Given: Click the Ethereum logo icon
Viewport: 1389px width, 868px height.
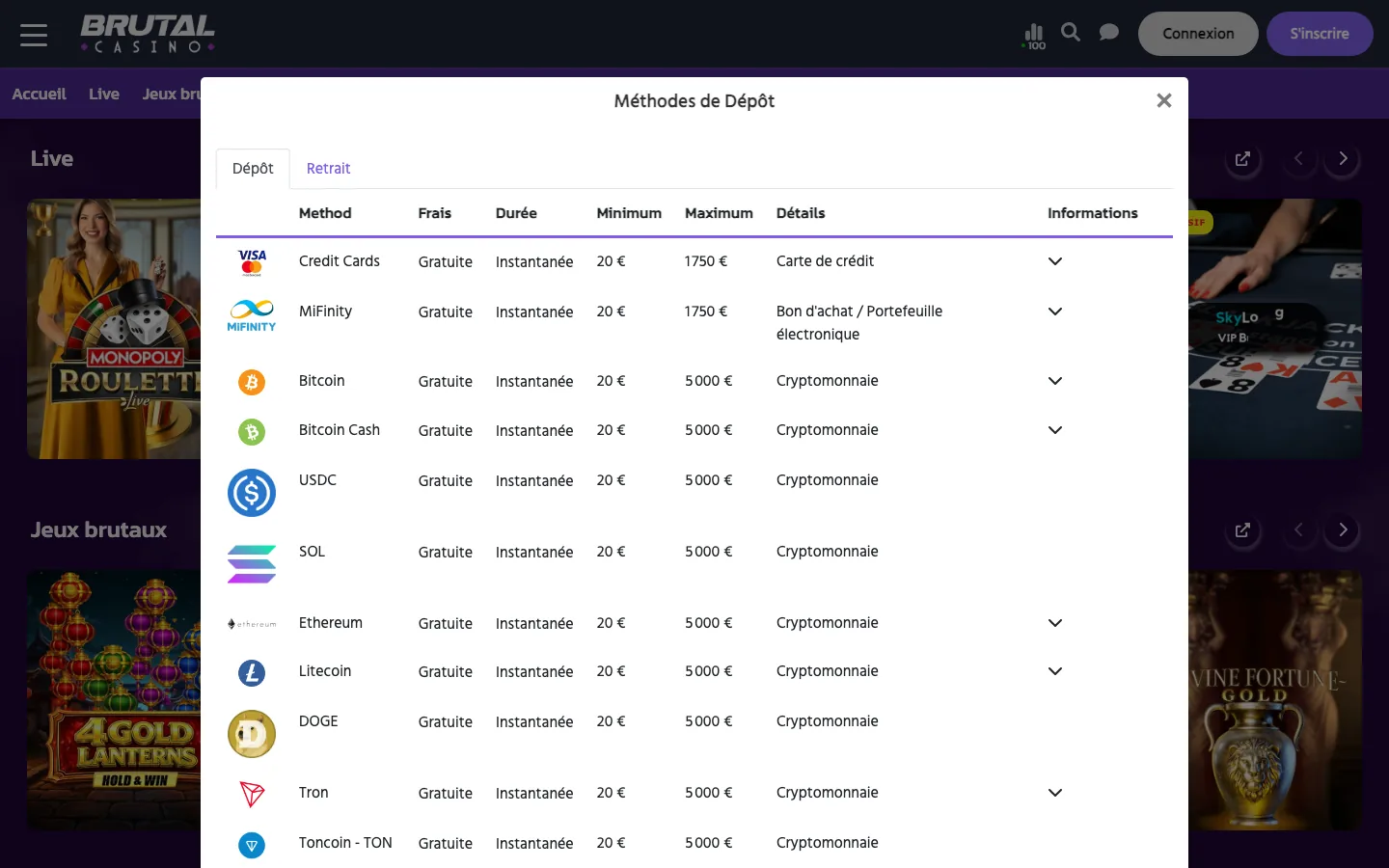Looking at the screenshot, I should click(252, 624).
